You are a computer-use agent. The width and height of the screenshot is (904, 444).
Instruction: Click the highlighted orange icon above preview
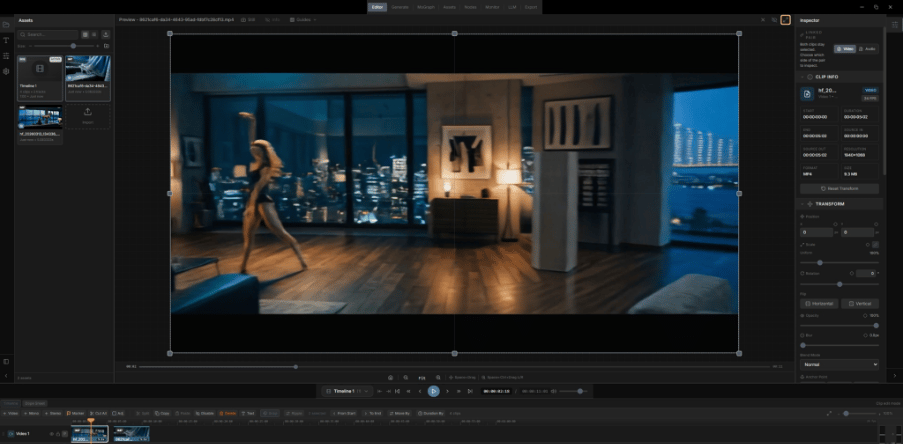point(786,19)
